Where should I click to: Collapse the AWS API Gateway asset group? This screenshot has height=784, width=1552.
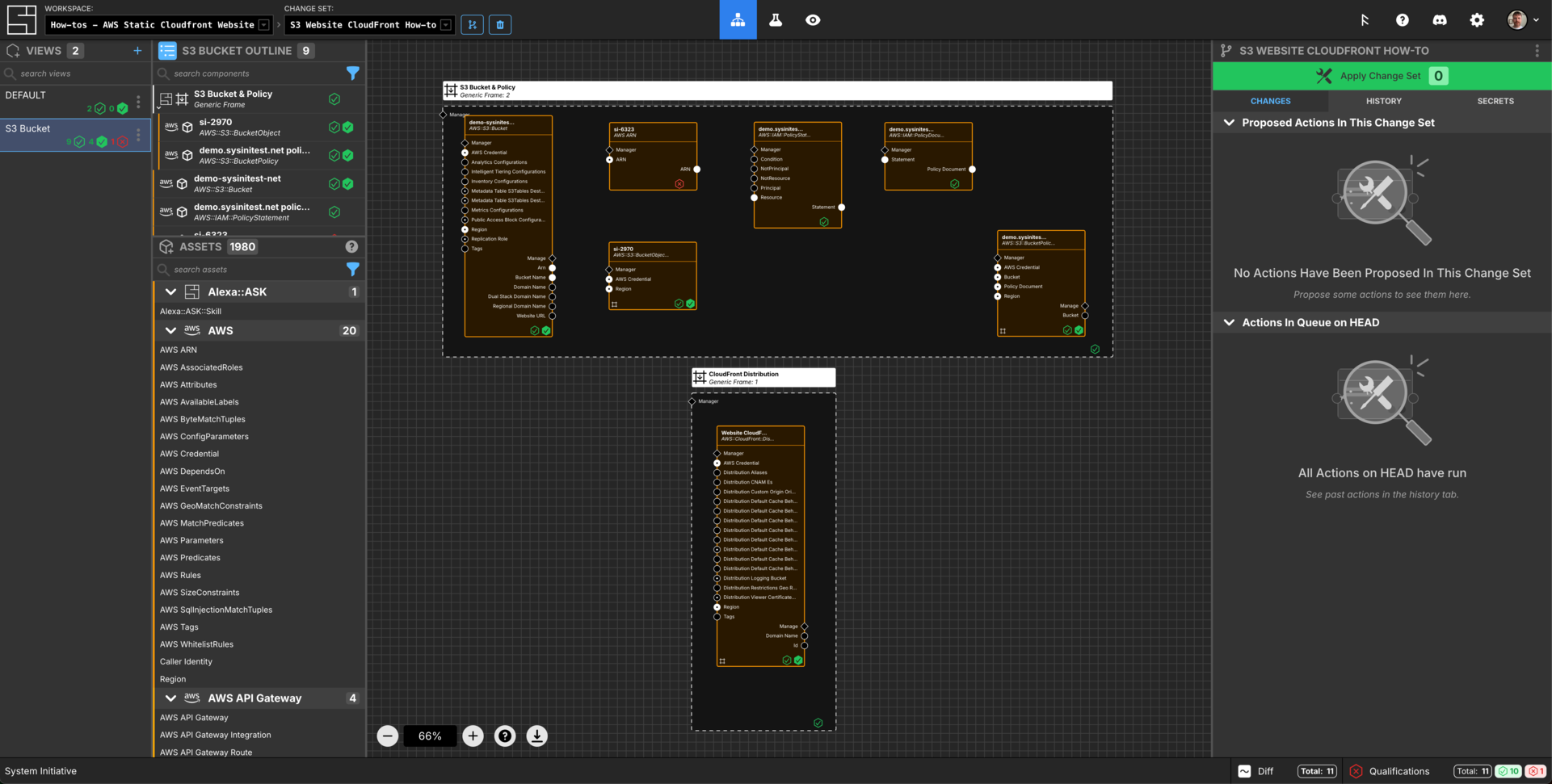pyautogui.click(x=170, y=698)
